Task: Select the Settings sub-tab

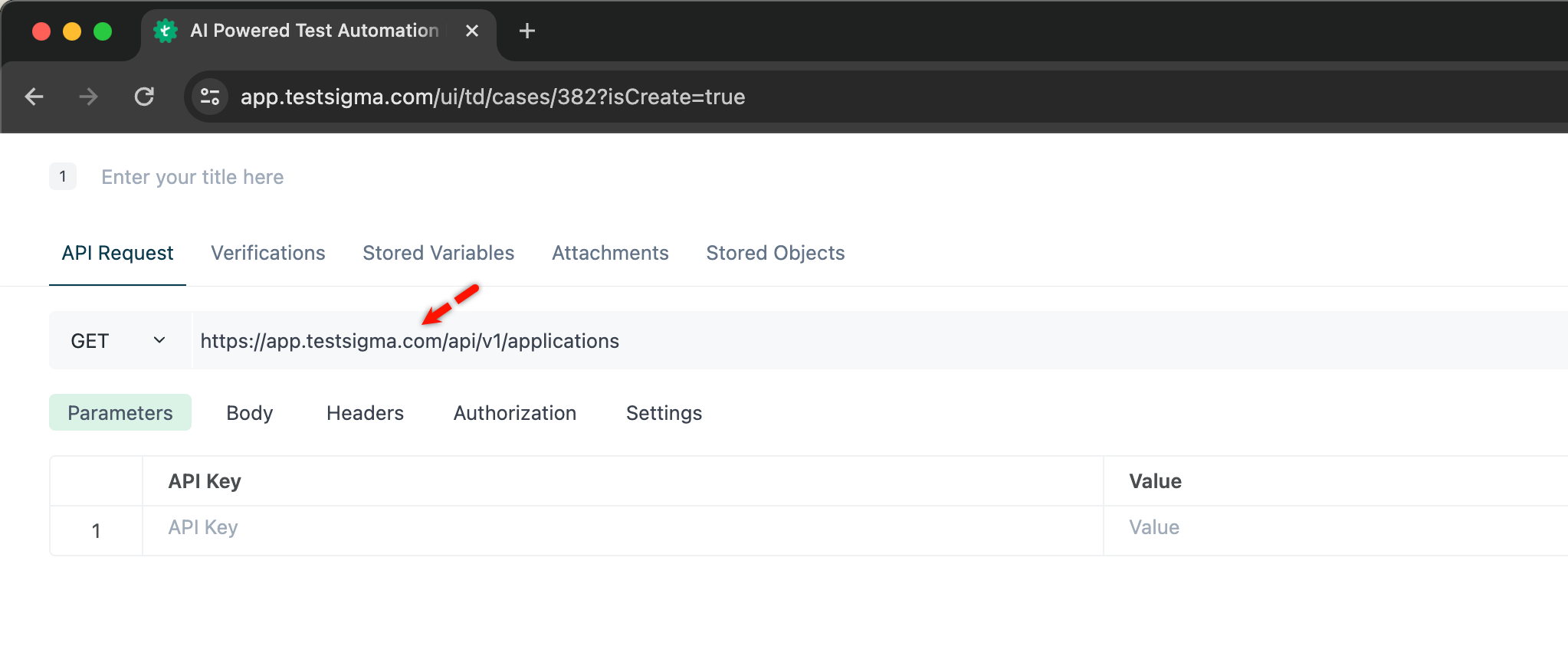Action: pyautogui.click(x=664, y=413)
